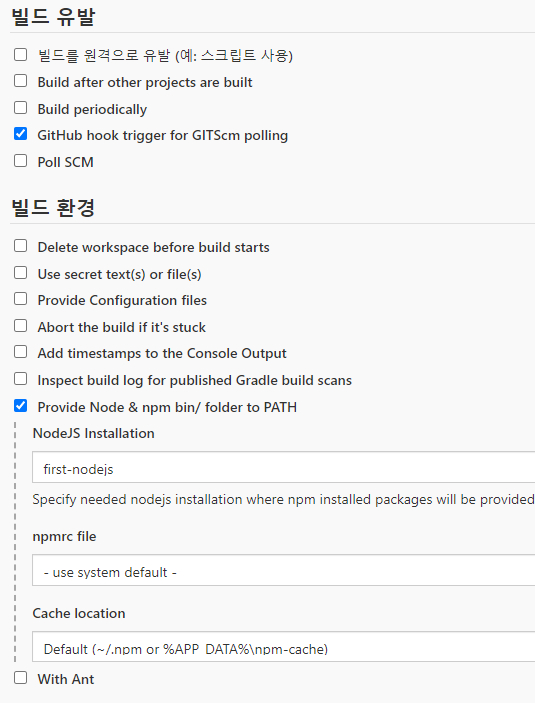Uncheck Provide Node & npm bin/ folder to PATH
This screenshot has height=703, width=535.
click(x=21, y=406)
